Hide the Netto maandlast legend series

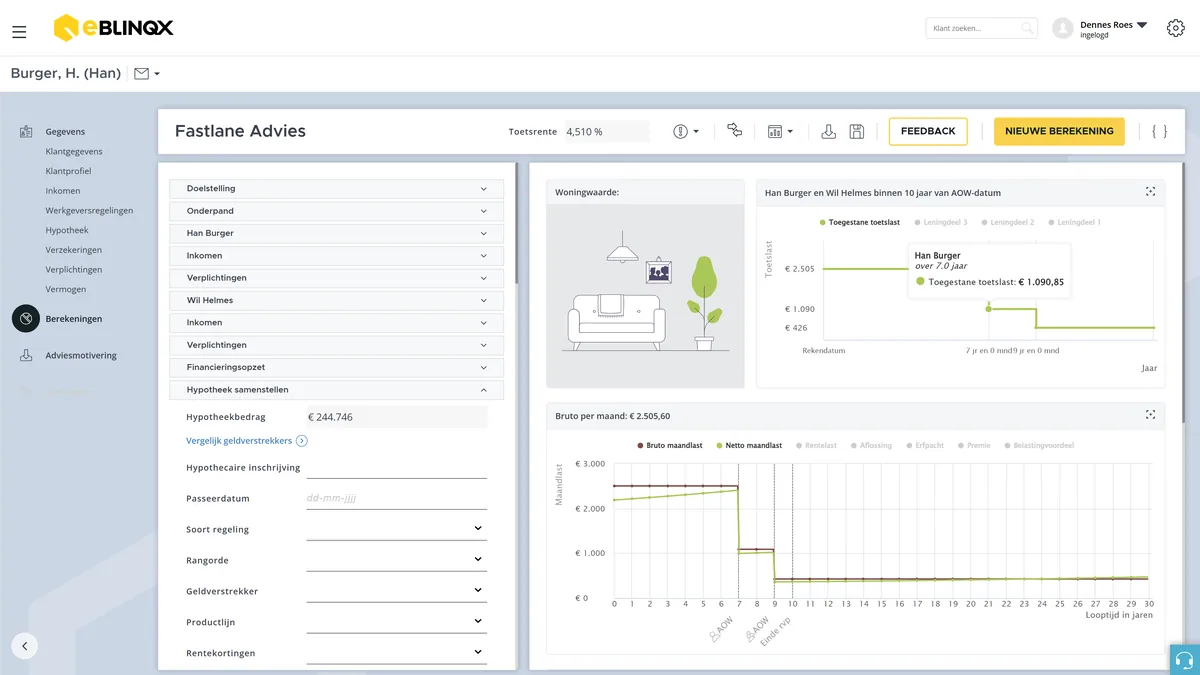tap(749, 445)
